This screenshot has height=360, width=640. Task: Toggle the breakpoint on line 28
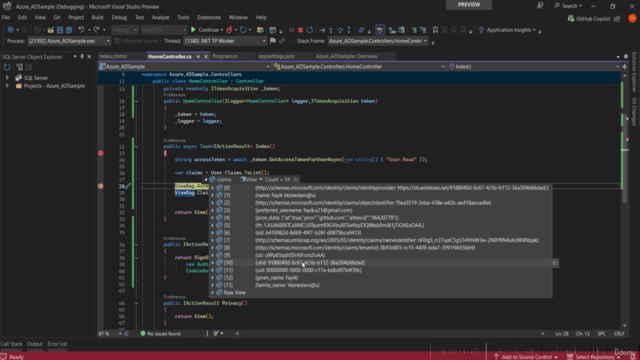tap(100, 186)
